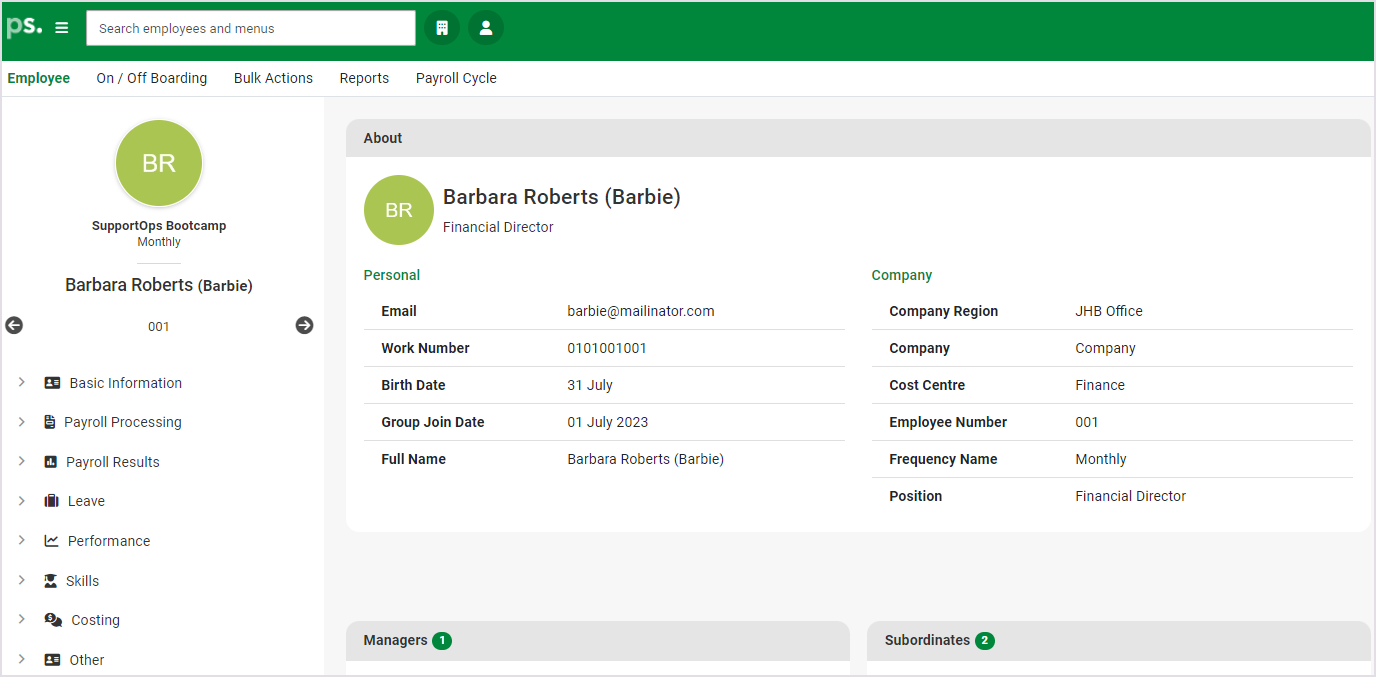
Task: Open the user profile icon
Action: click(486, 28)
